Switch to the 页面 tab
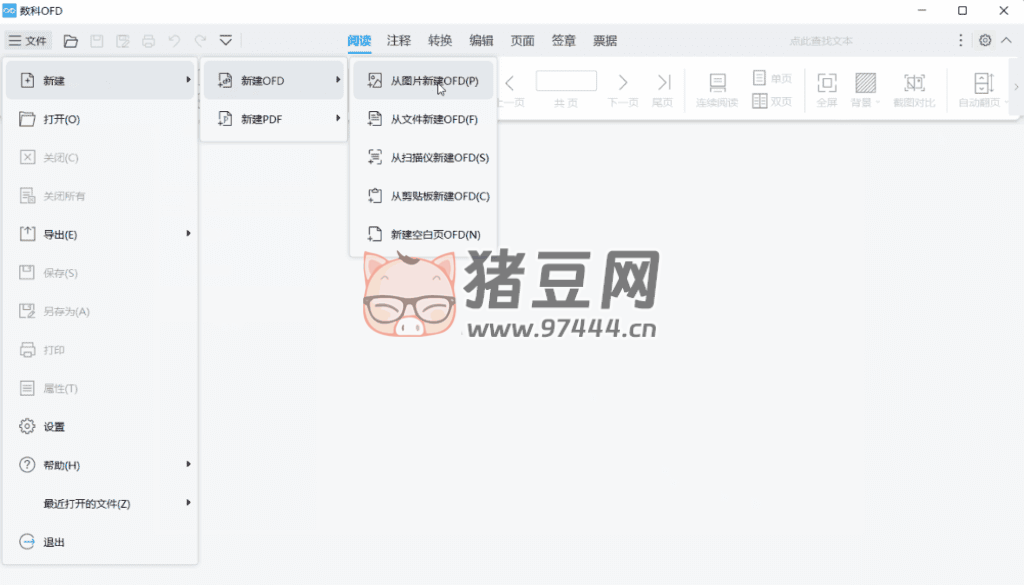The height and width of the screenshot is (585, 1024). click(x=522, y=40)
